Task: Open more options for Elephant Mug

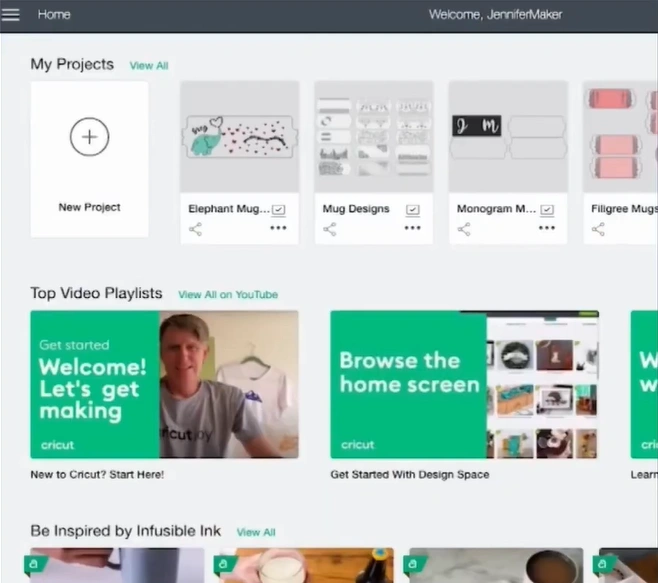Action: tap(278, 228)
